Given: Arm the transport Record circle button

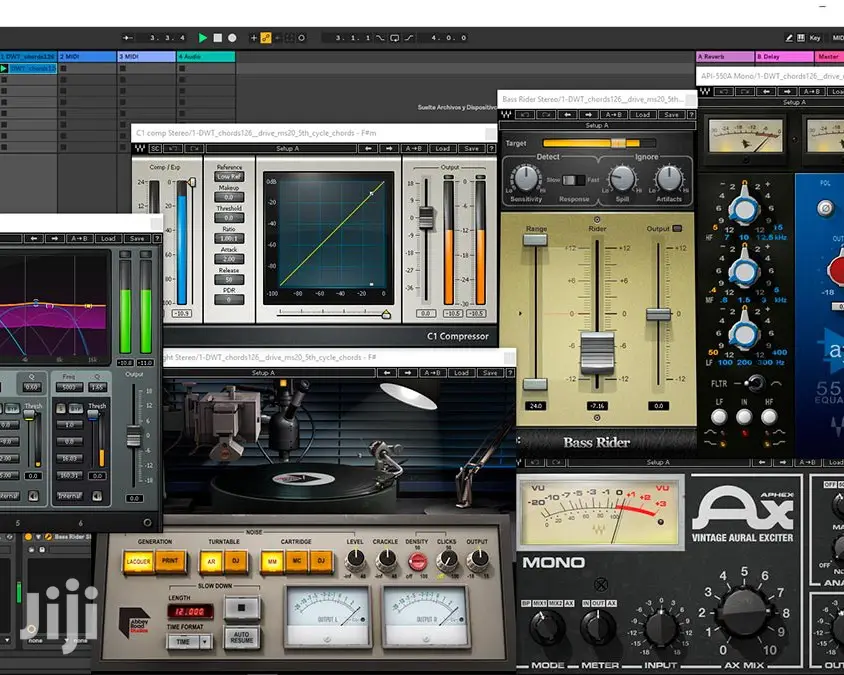Looking at the screenshot, I should (232, 38).
